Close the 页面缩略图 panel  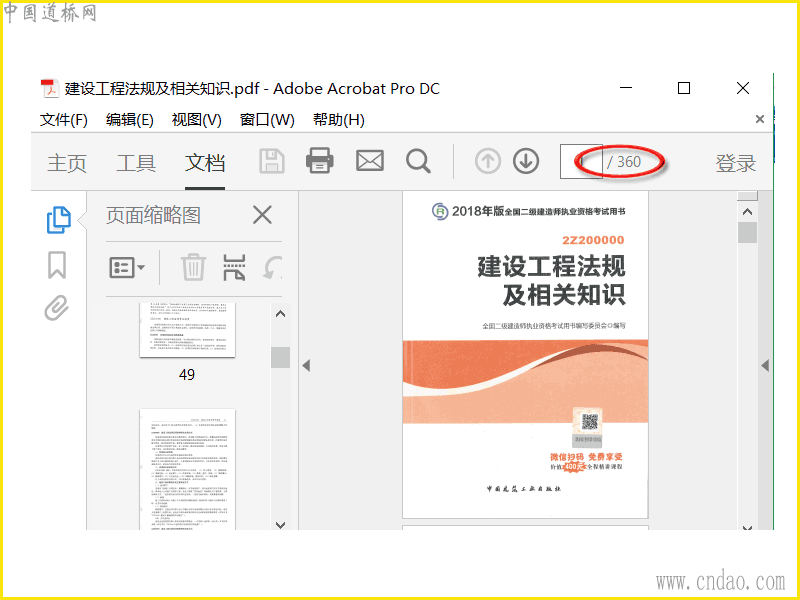tap(262, 215)
